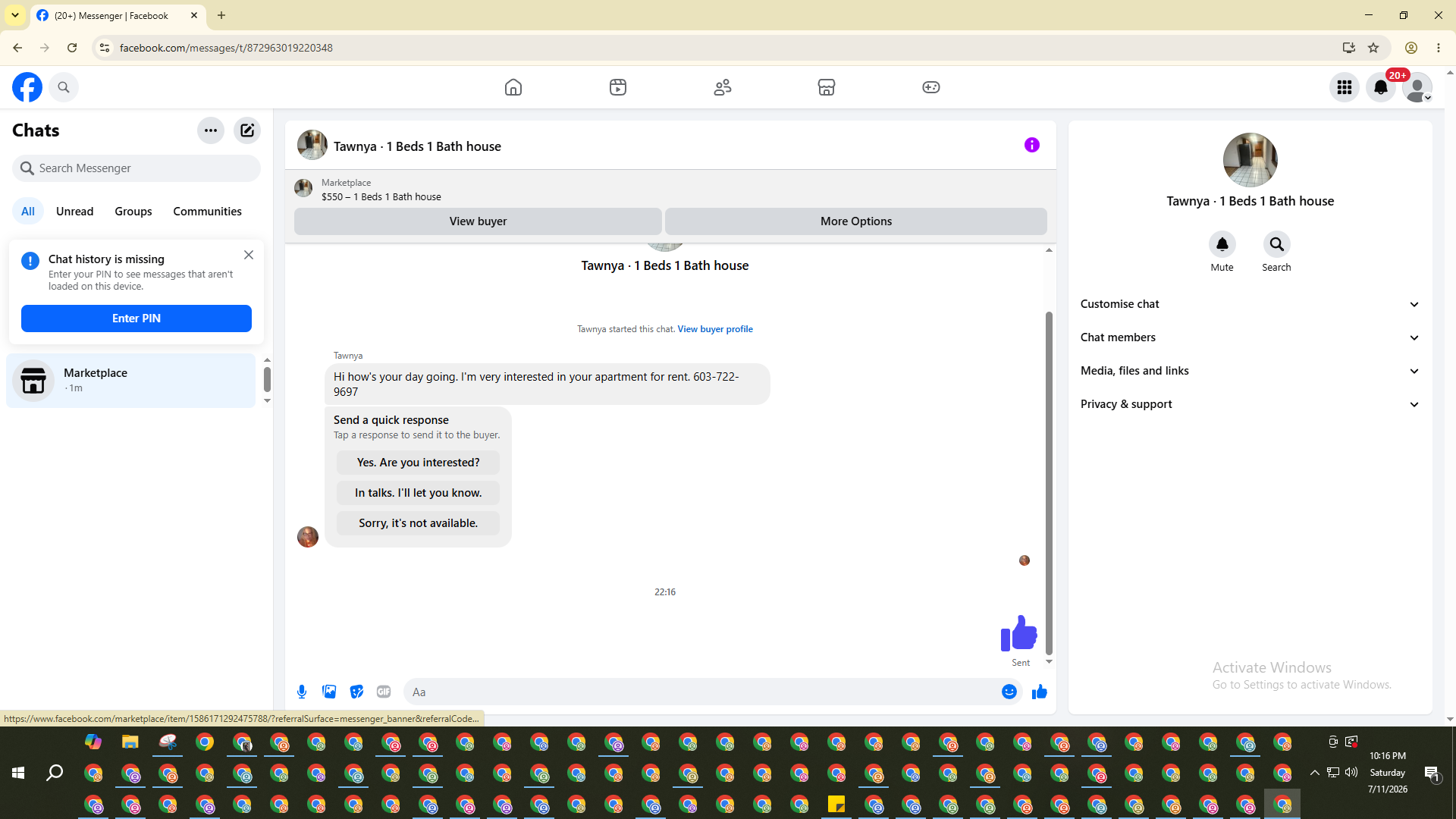
Task: Switch to the Communities tab
Action: point(207,212)
